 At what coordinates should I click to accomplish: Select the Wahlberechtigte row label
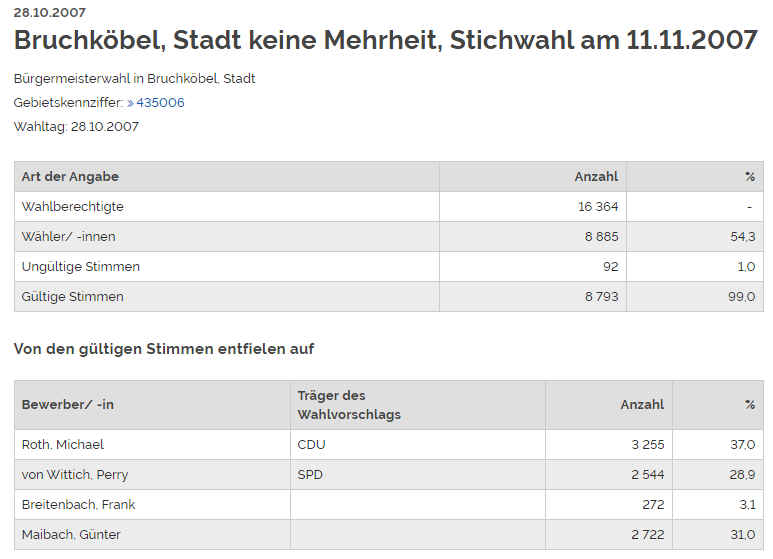pyautogui.click(x=72, y=207)
